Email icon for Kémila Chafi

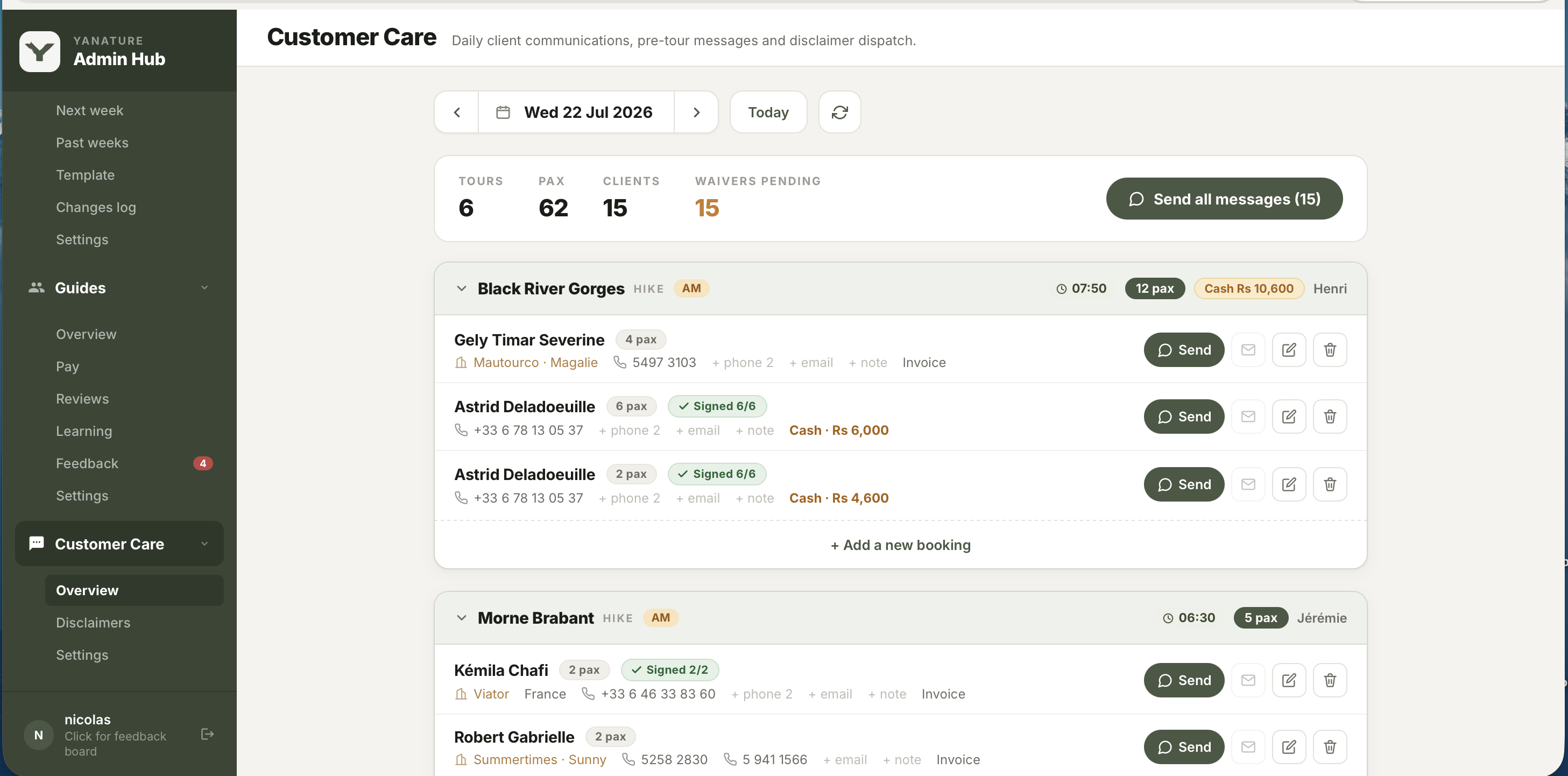tap(1248, 680)
